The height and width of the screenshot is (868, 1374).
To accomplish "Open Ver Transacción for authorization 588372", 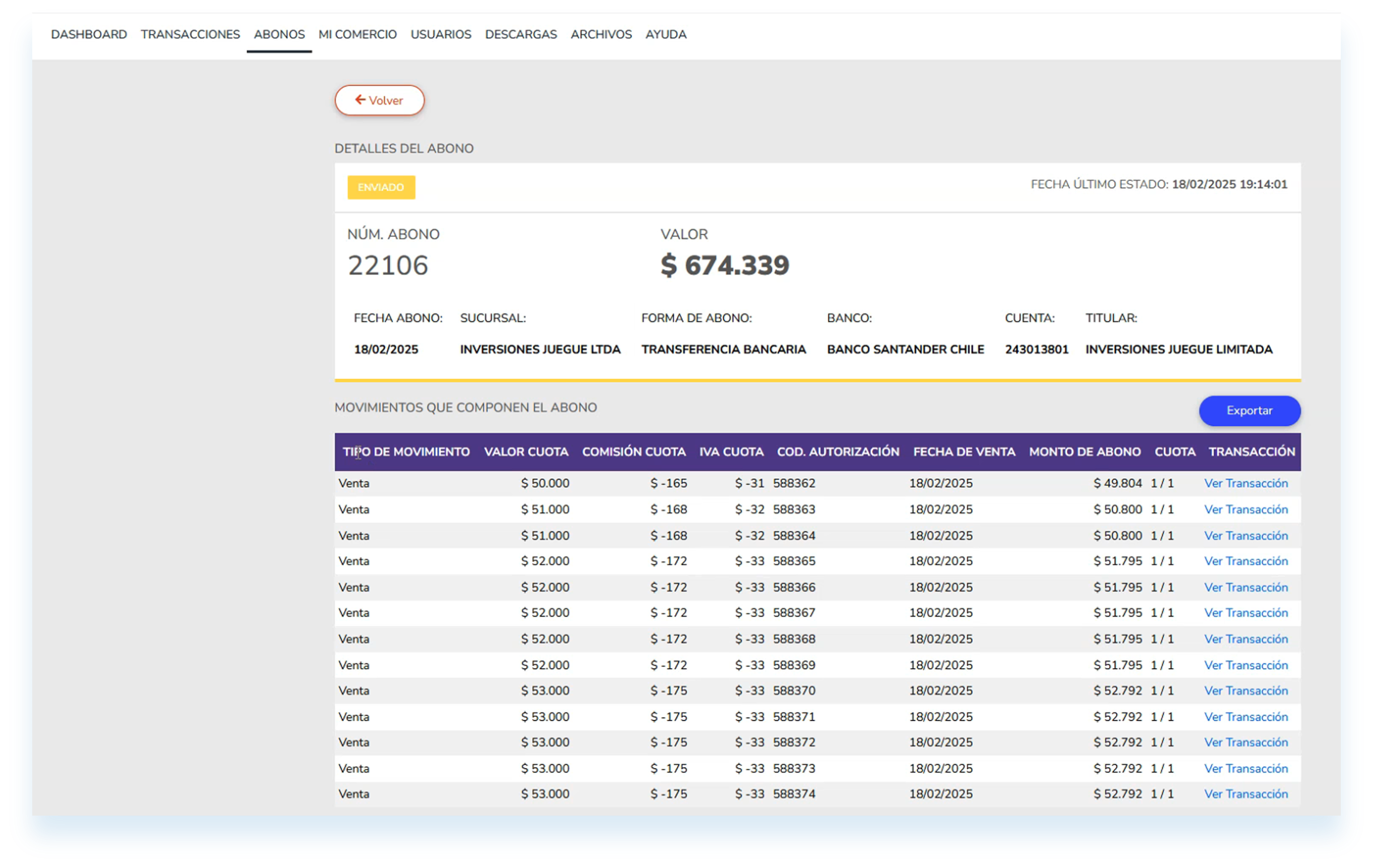I will (1246, 743).
